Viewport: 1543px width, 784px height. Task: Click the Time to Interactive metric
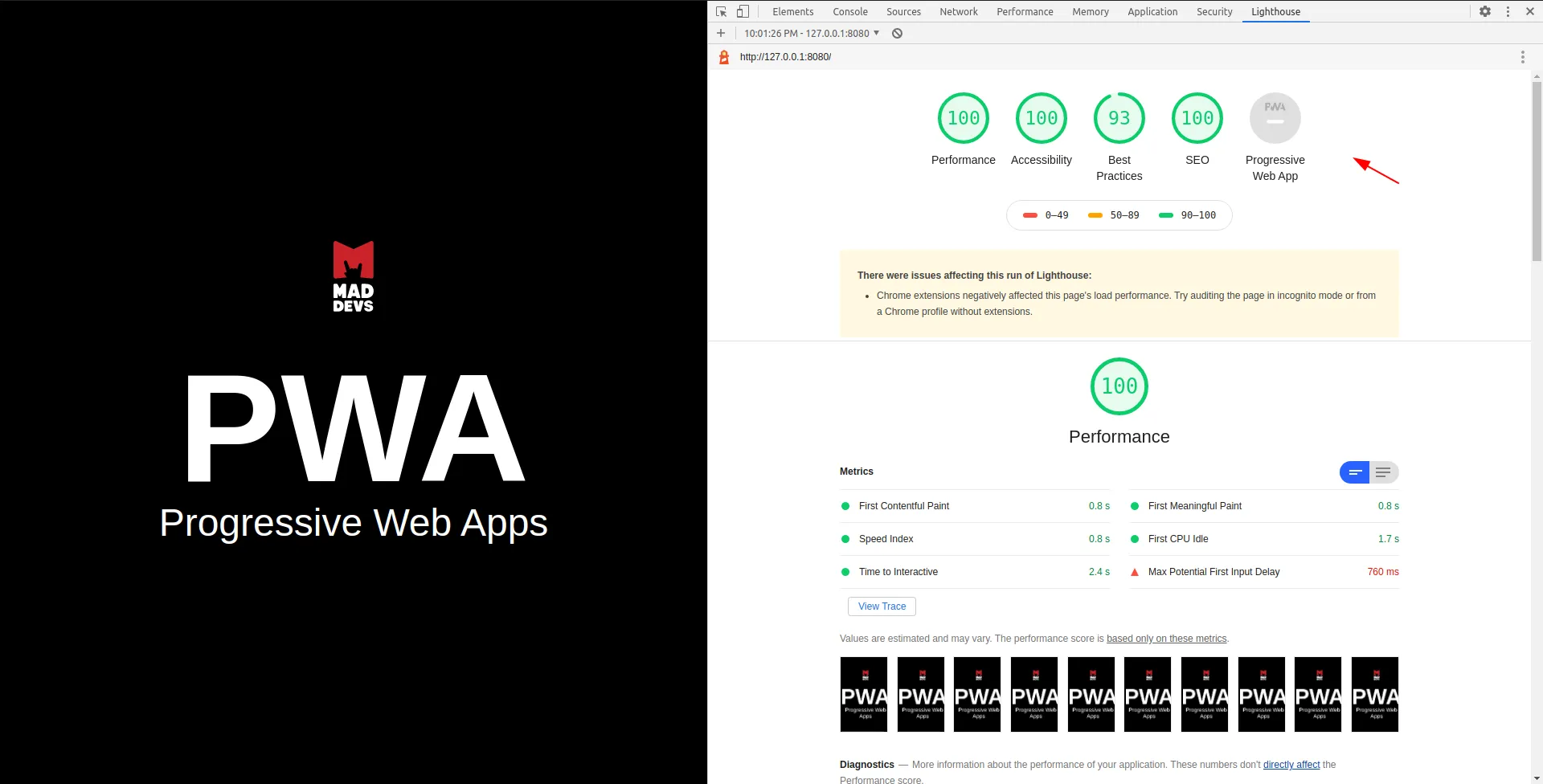coord(975,572)
